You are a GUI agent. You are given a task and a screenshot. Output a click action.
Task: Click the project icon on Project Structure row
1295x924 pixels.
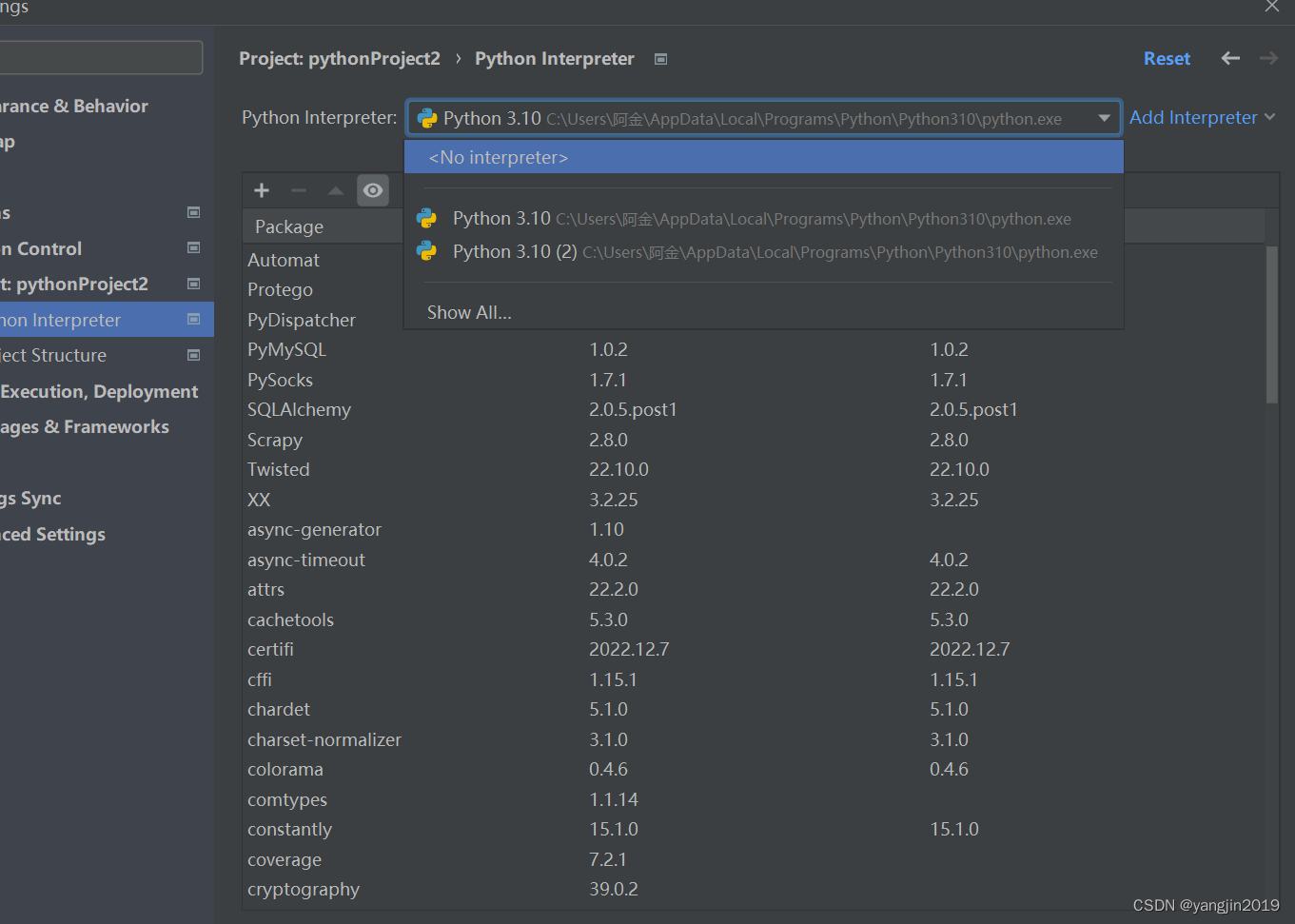click(x=194, y=355)
